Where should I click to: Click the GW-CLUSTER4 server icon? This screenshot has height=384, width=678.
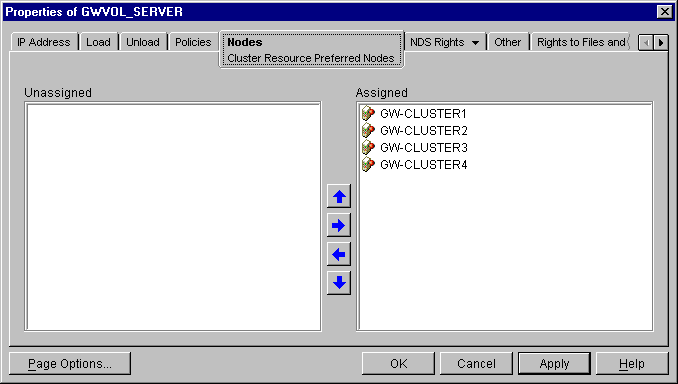[368, 164]
